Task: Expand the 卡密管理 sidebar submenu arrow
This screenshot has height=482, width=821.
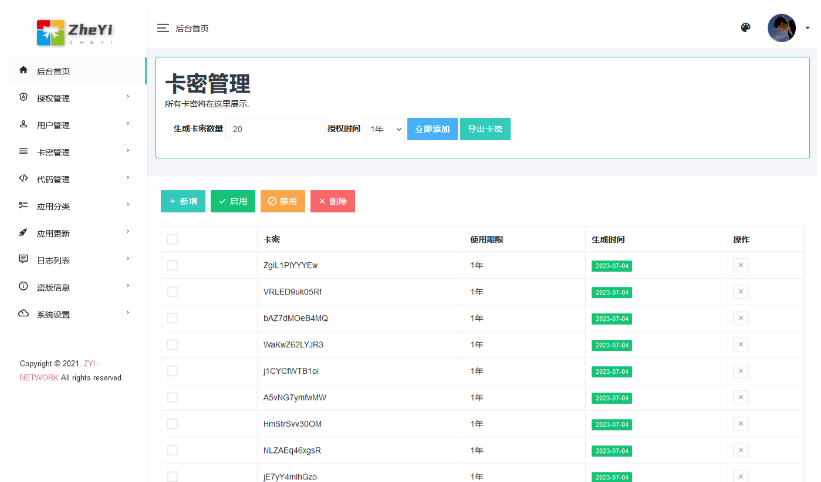Action: click(128, 151)
